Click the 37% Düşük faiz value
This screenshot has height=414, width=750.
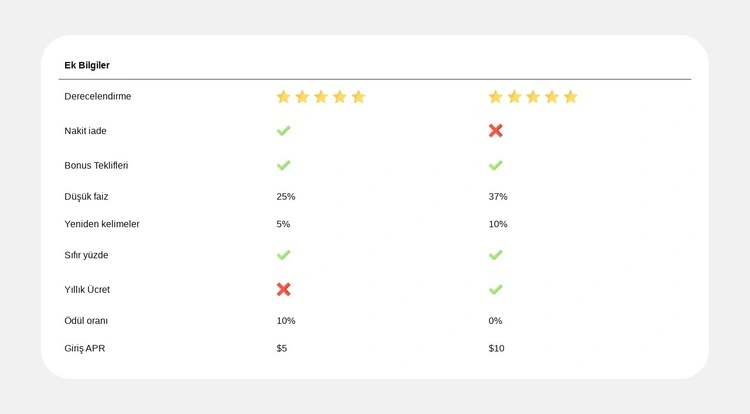pyautogui.click(x=498, y=196)
